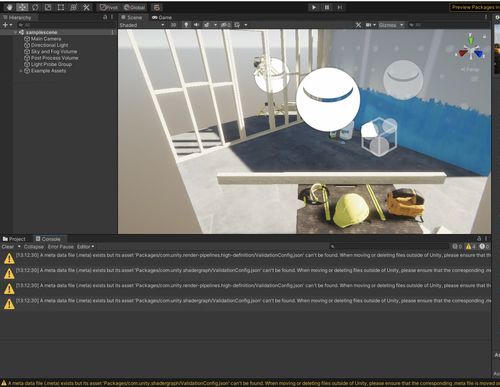Lock the Hierarchy panel

105,17
